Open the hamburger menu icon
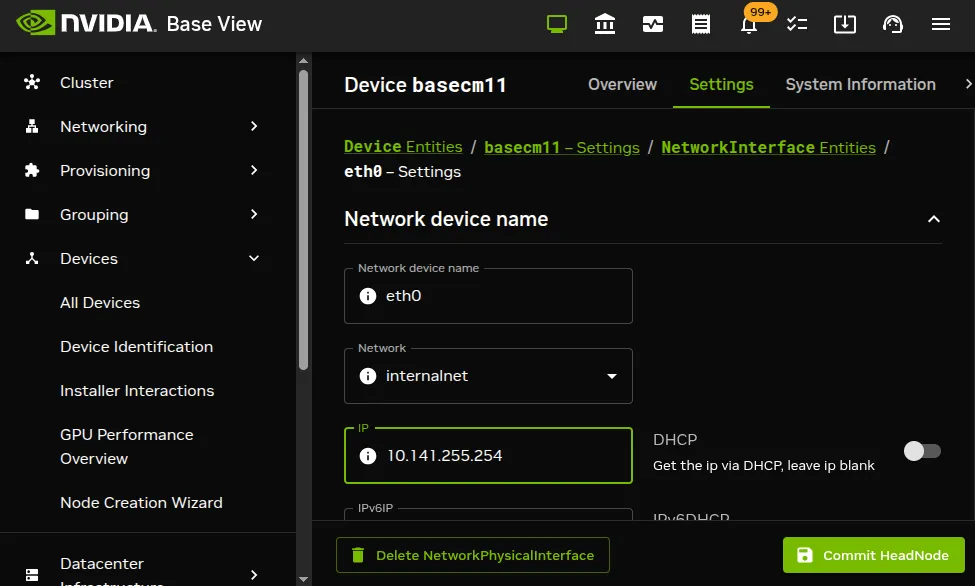Image resolution: width=975 pixels, height=586 pixels. pos(941,24)
